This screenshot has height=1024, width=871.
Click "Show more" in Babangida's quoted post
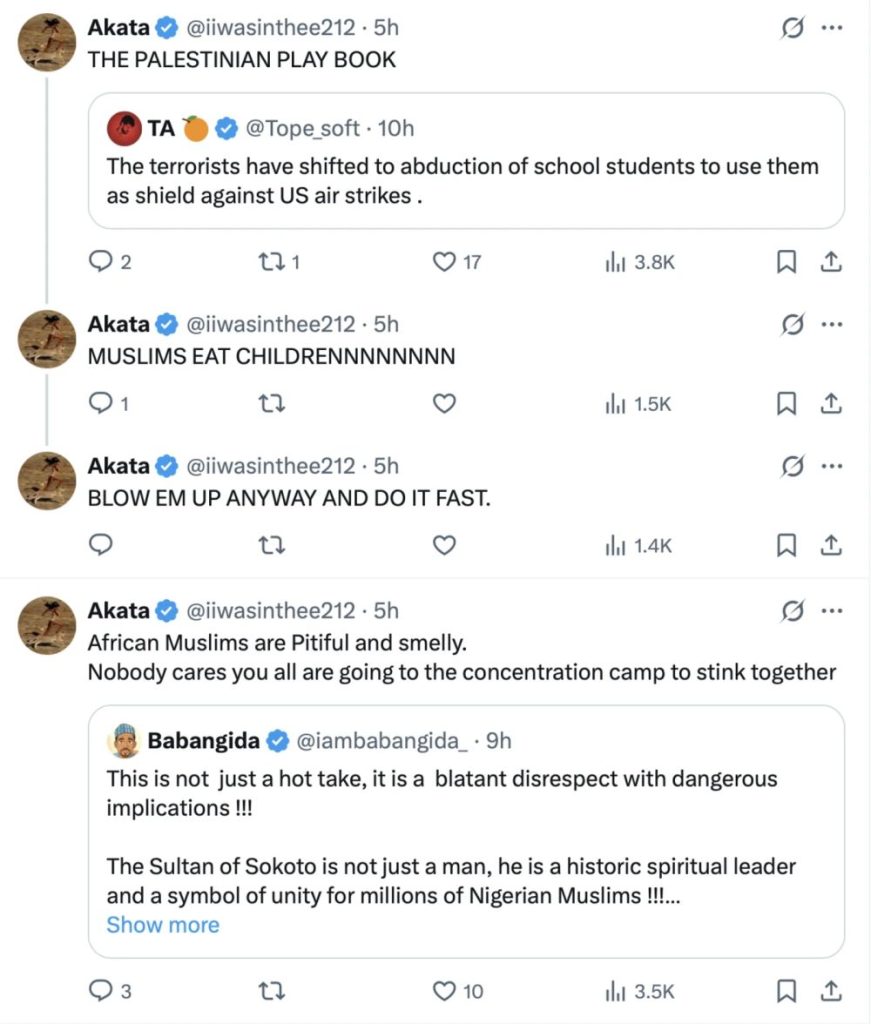coord(162,924)
